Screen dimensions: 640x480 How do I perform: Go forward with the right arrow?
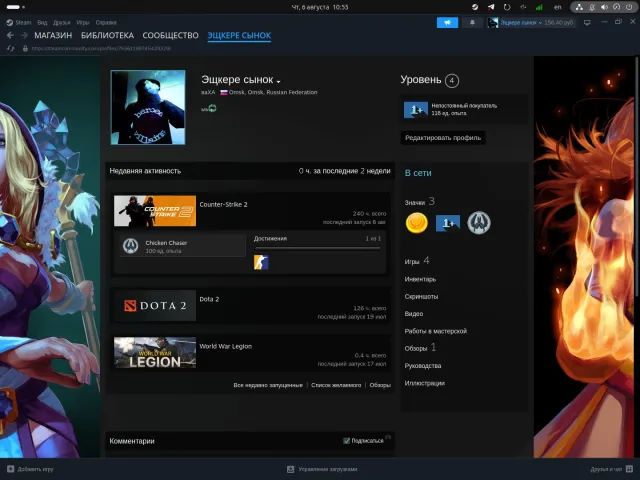tap(24, 36)
